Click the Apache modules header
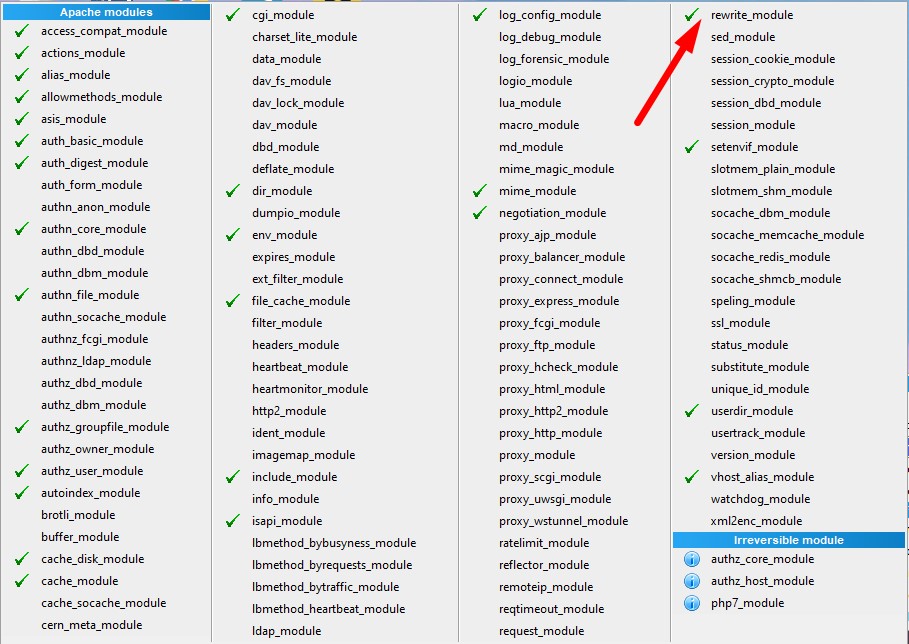The width and height of the screenshot is (909, 644). coord(106,12)
